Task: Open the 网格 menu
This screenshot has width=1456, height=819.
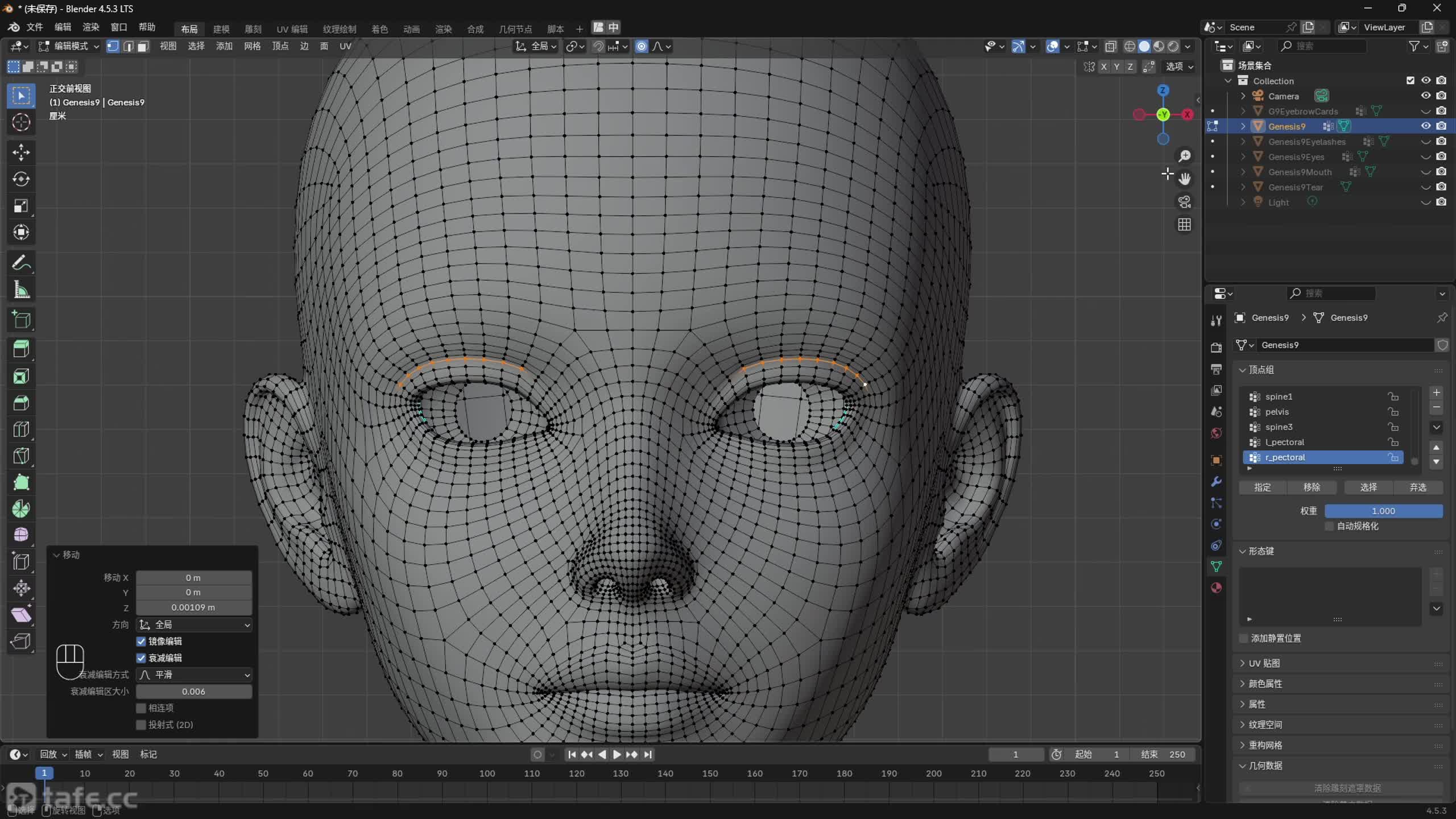Action: click(252, 47)
